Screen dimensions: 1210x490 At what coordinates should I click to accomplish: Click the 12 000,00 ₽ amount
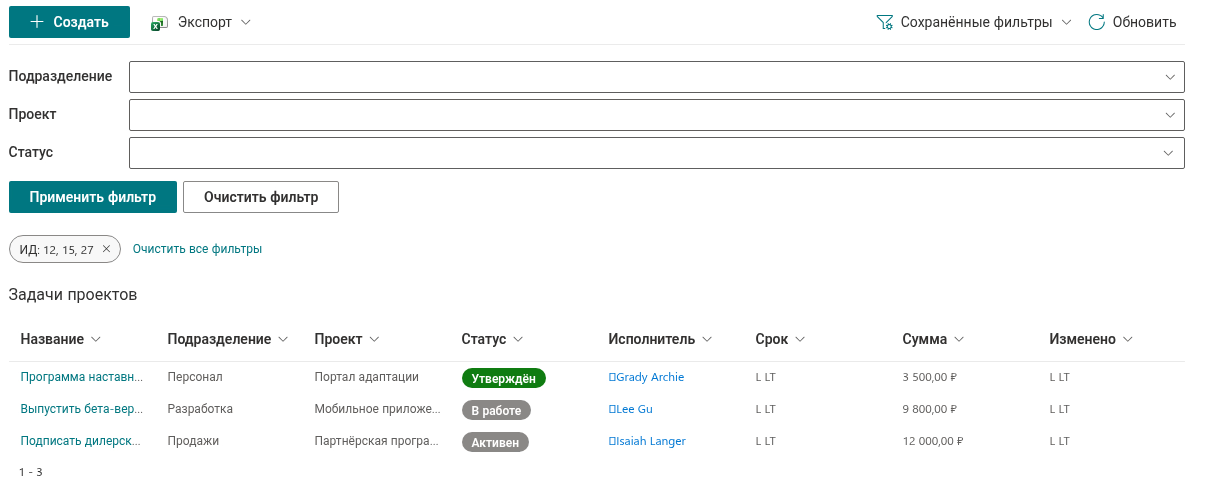[933, 441]
